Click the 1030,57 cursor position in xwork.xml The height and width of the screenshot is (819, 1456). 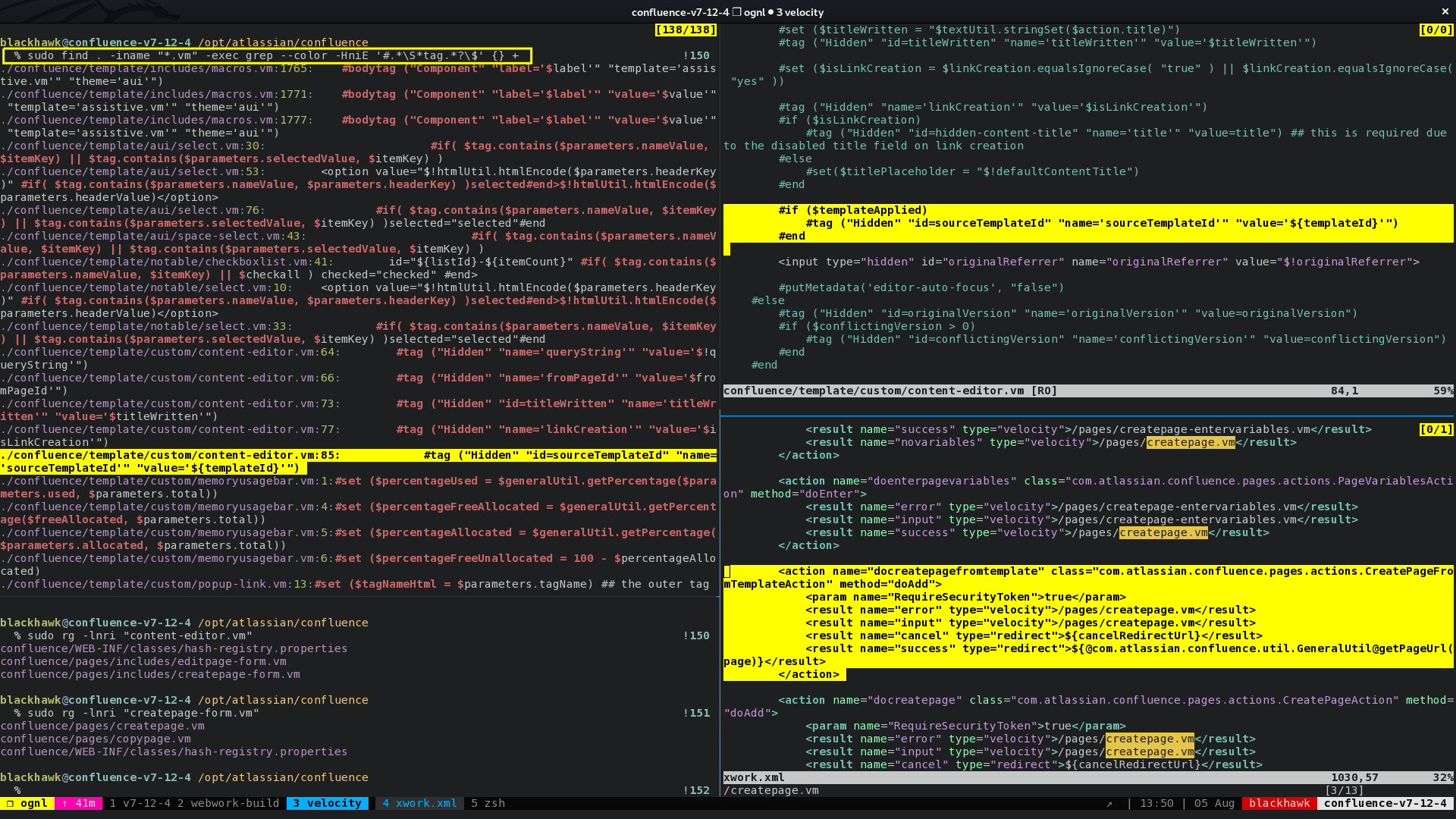[1354, 777]
